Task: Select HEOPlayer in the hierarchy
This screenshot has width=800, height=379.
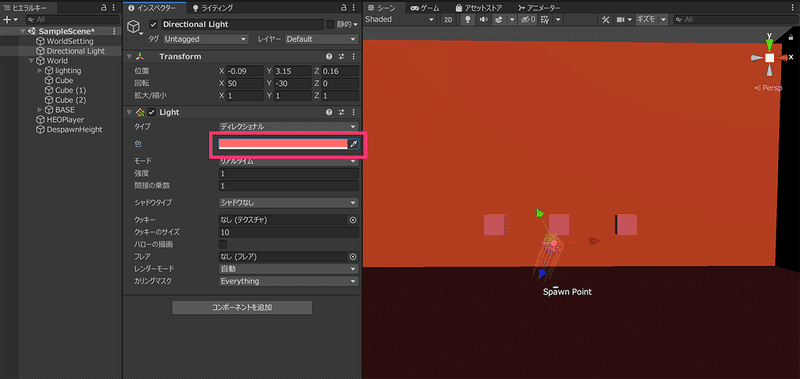Action: point(65,119)
